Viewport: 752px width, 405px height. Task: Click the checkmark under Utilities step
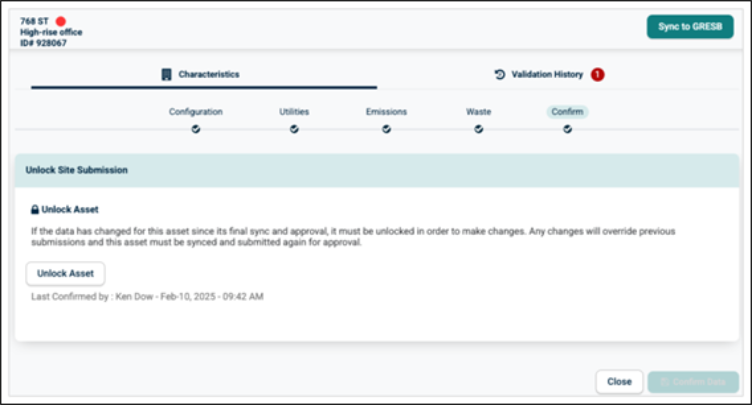pos(294,128)
